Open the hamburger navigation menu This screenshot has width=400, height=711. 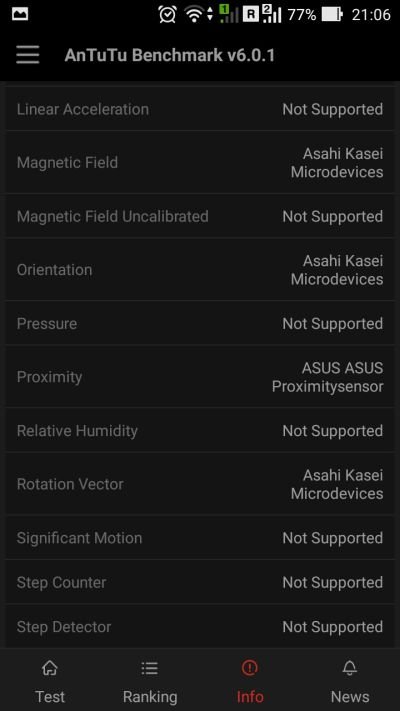coord(28,55)
